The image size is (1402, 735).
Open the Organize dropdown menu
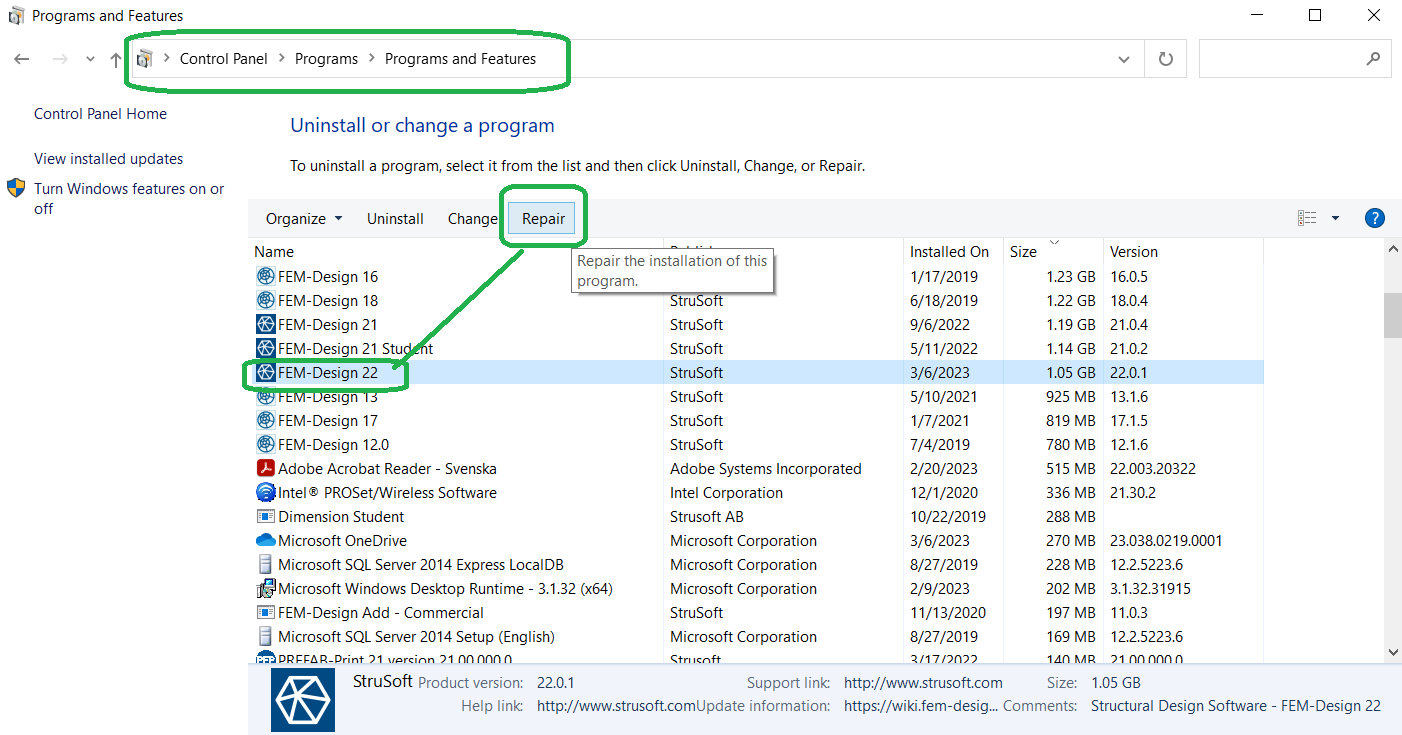click(304, 219)
